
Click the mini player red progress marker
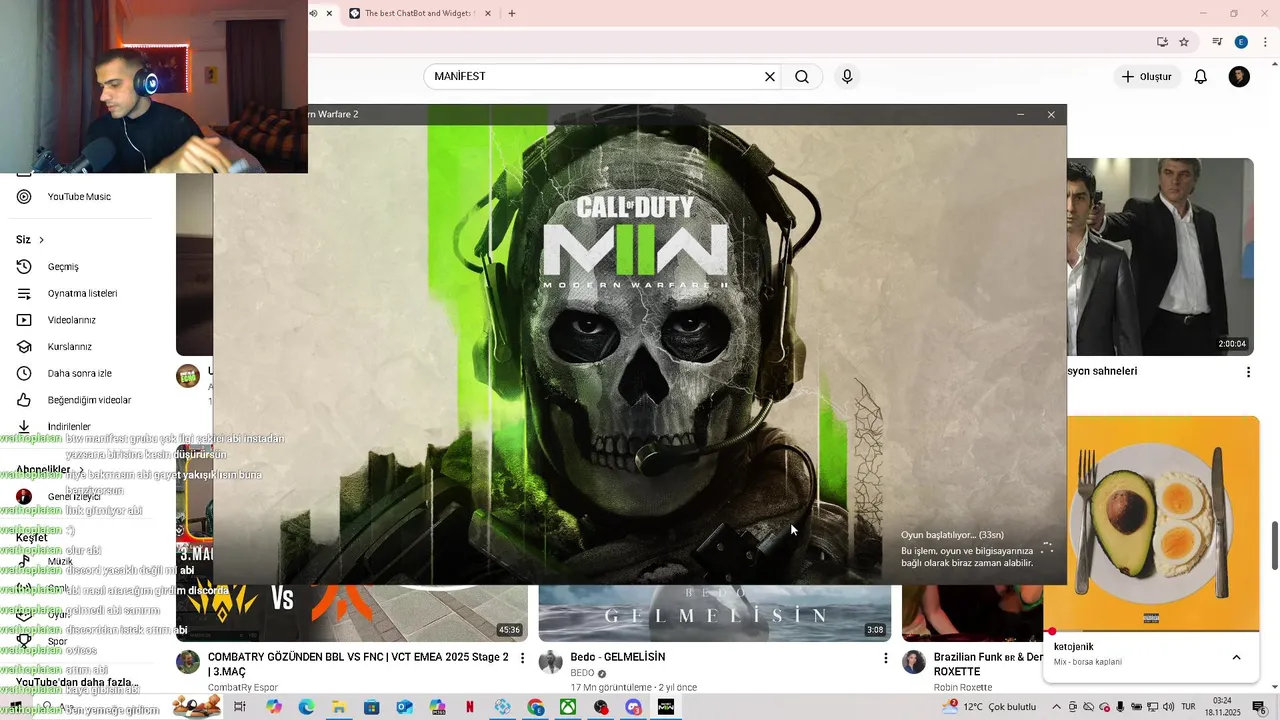tap(1052, 631)
